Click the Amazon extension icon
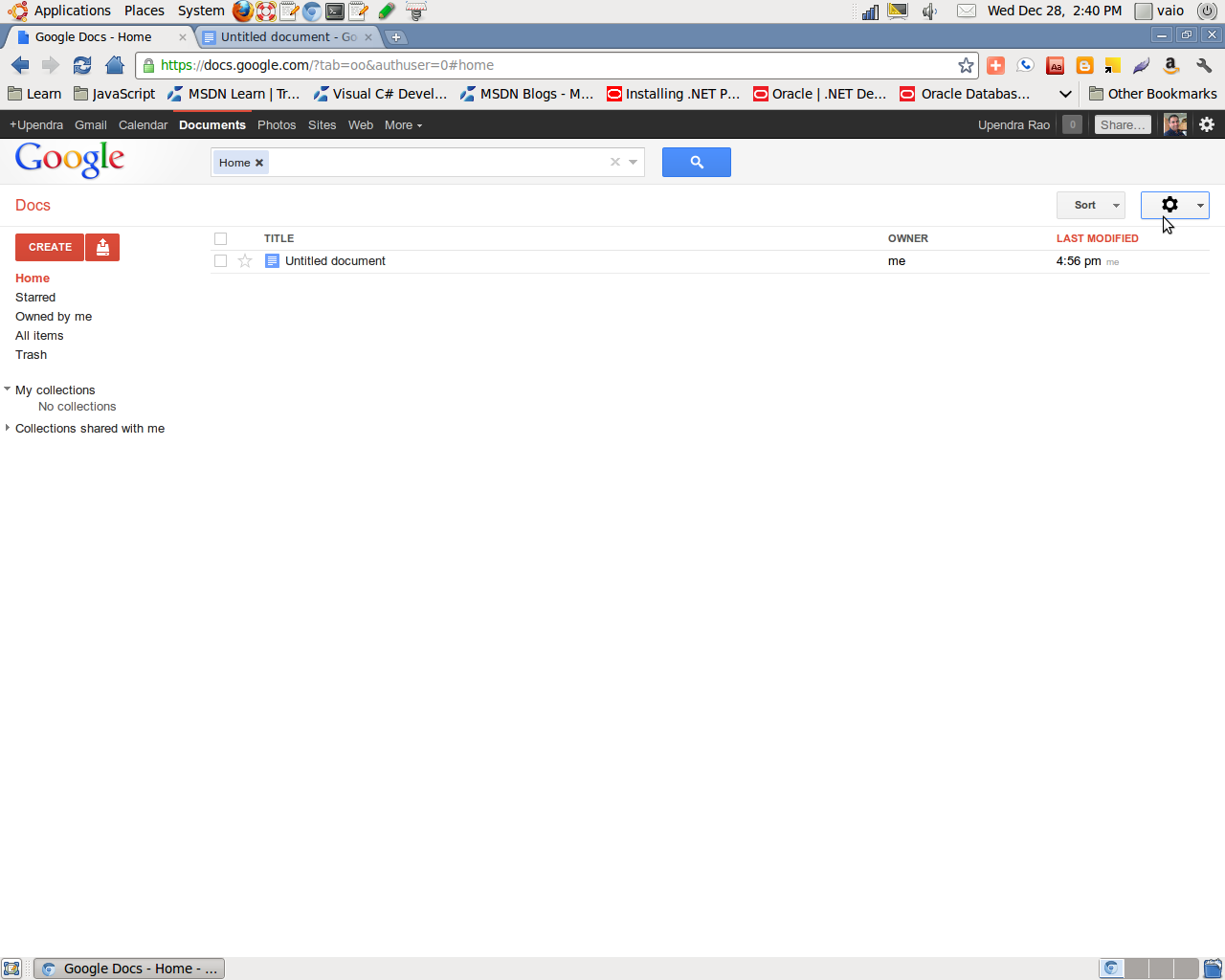Viewport: 1225px width, 980px height. (x=1170, y=65)
